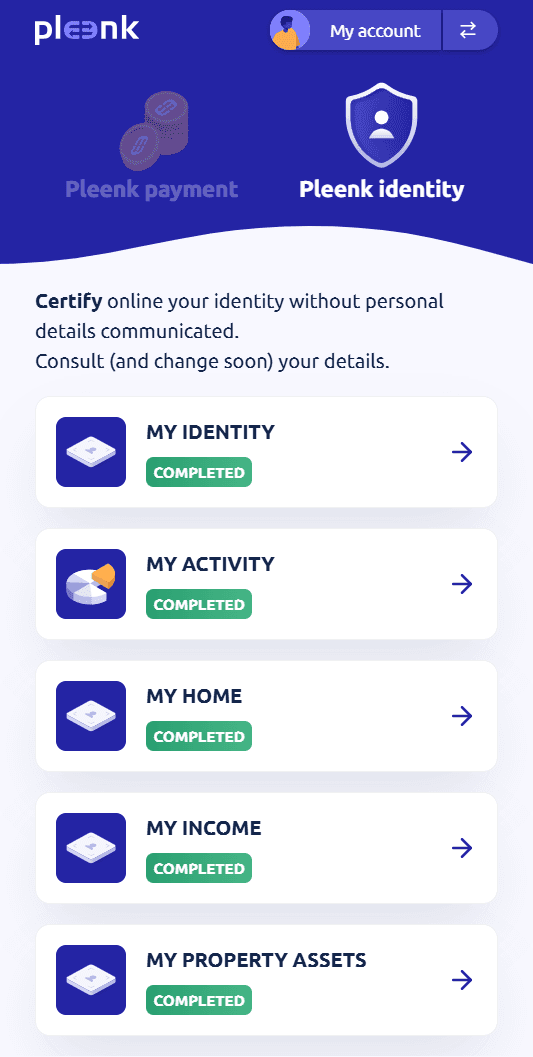Open My Activity using its arrow
The height and width of the screenshot is (1057, 533).
pyautogui.click(x=462, y=584)
